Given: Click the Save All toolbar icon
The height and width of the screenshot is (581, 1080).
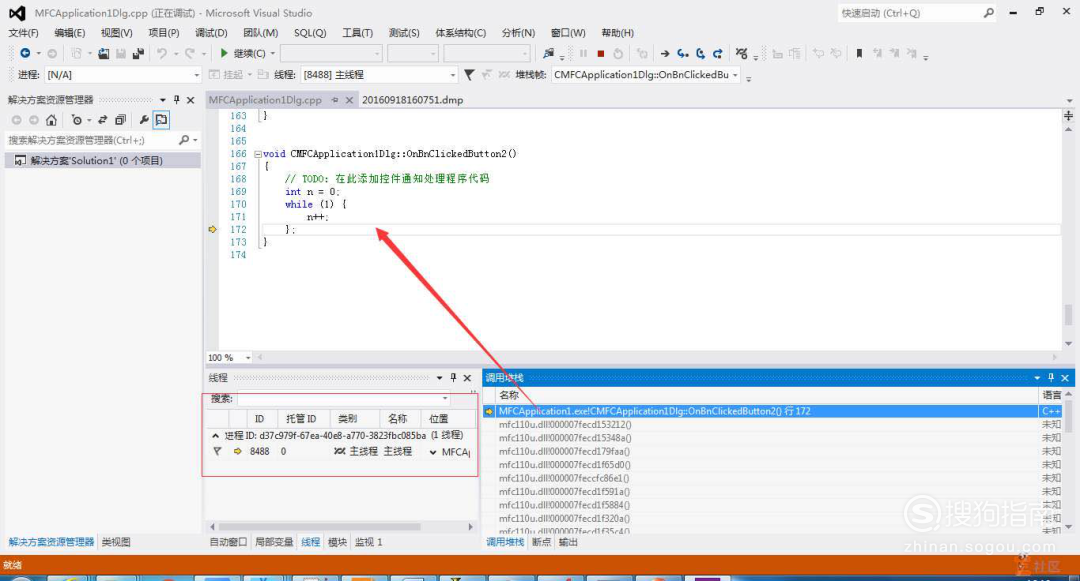Looking at the screenshot, I should click(x=138, y=53).
